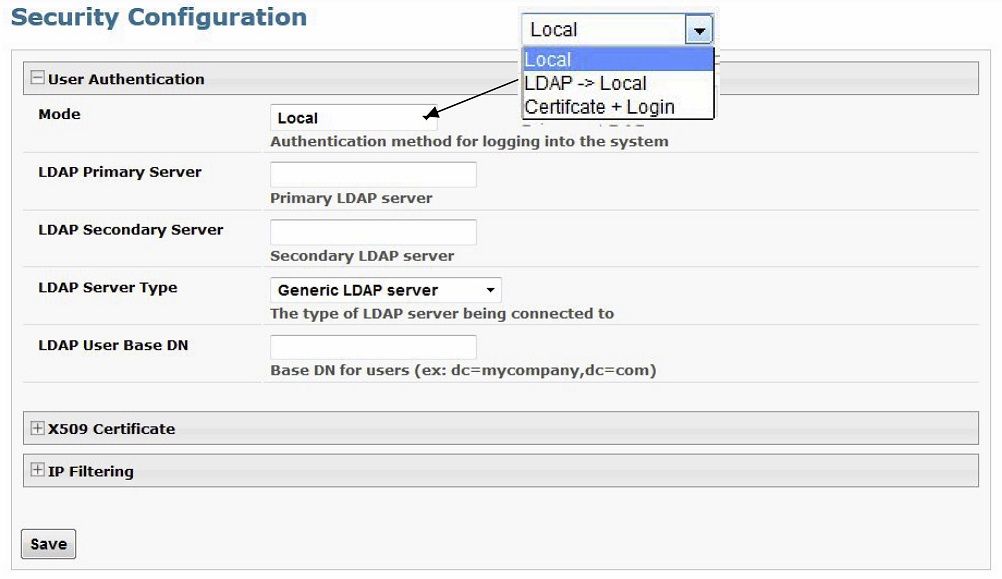Viewport: 1002px width, 579px height.
Task: Expand X509 Certificate with the plus icon
Action: click(38, 428)
